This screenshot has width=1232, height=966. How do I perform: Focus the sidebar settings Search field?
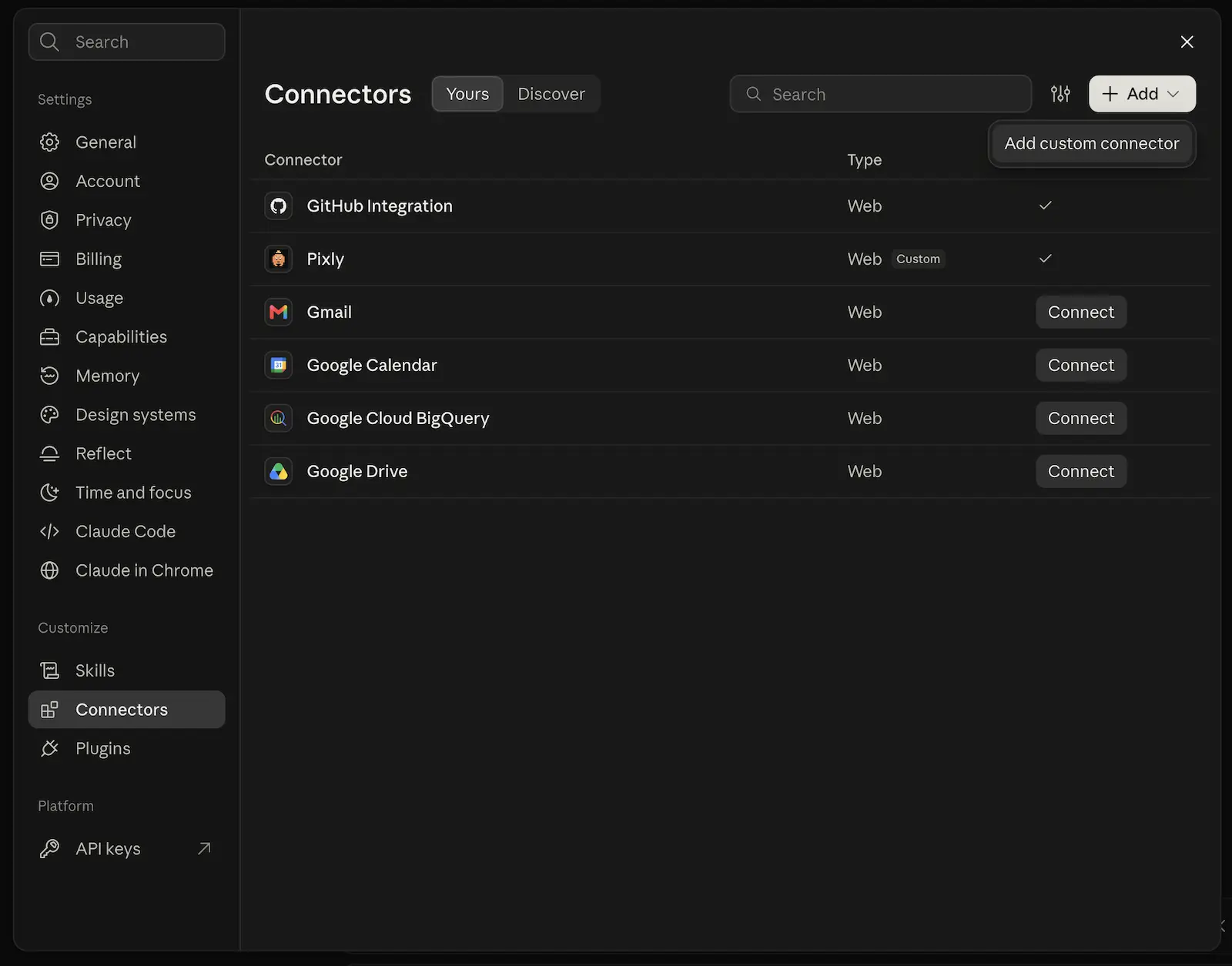click(x=126, y=42)
